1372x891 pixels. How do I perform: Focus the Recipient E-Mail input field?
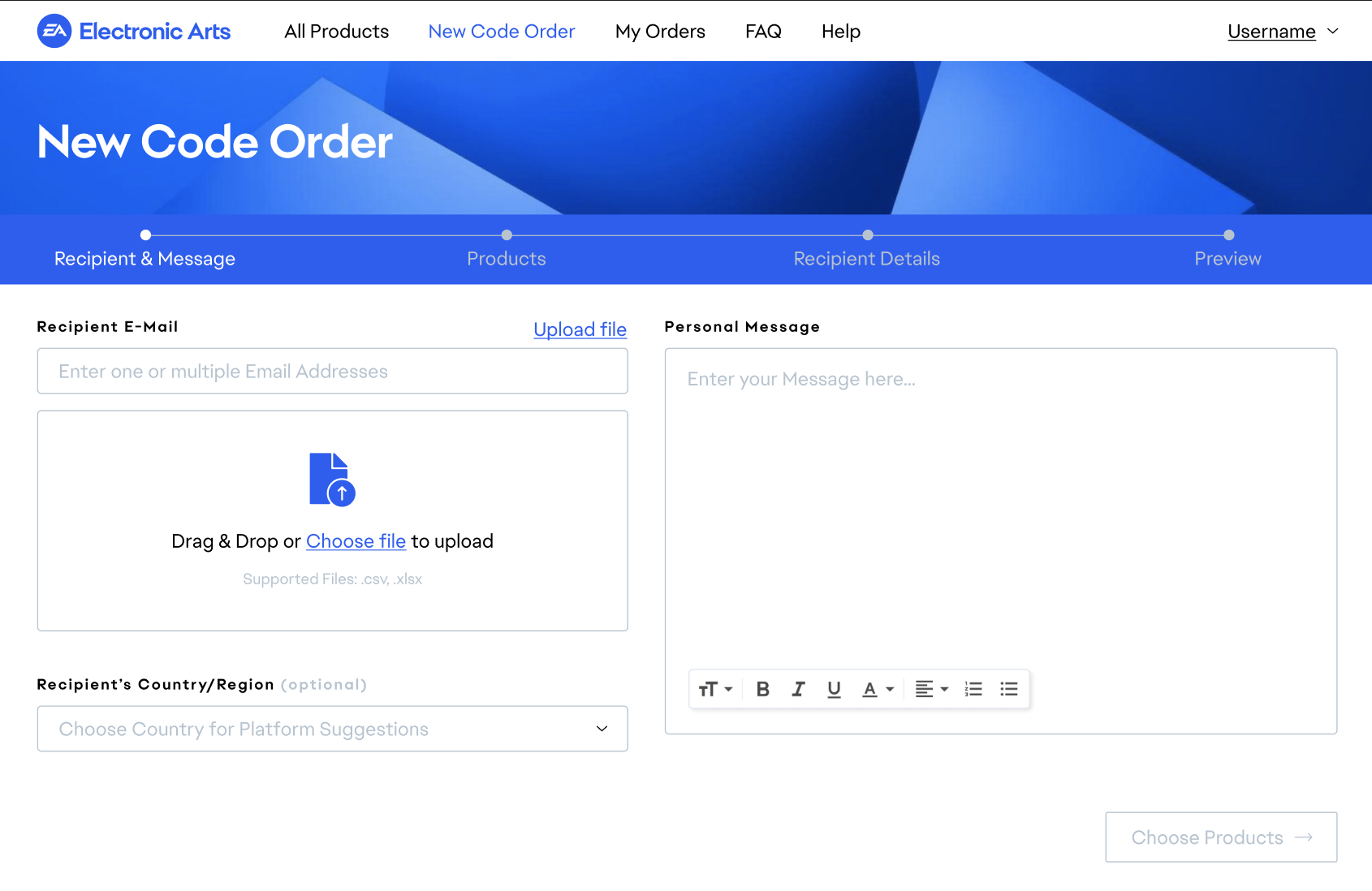click(332, 372)
